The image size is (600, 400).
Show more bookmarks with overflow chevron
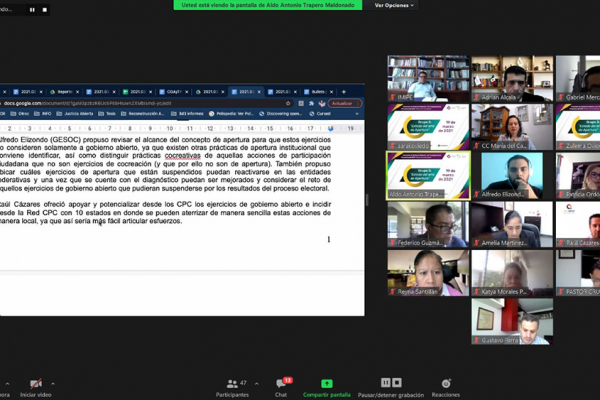(357, 114)
